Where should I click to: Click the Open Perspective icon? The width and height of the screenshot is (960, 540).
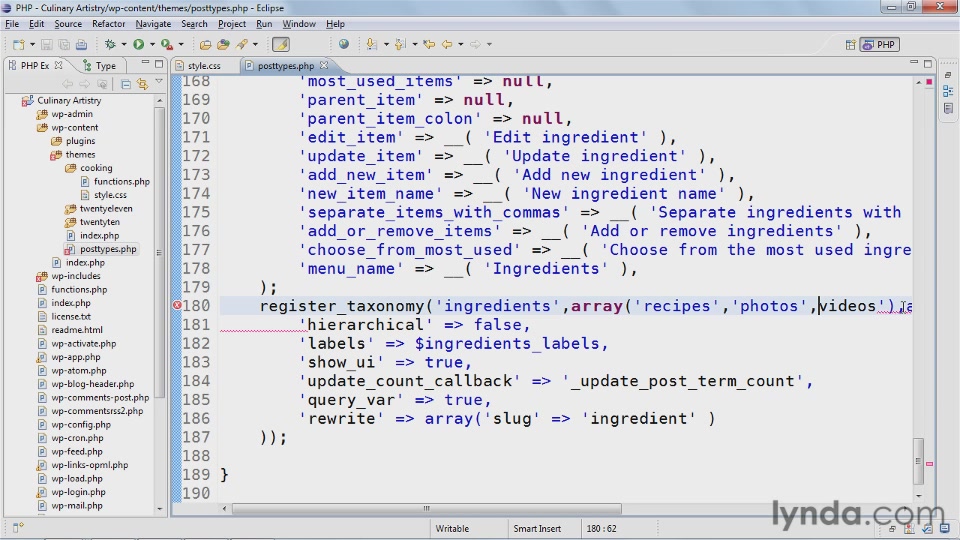click(x=850, y=45)
